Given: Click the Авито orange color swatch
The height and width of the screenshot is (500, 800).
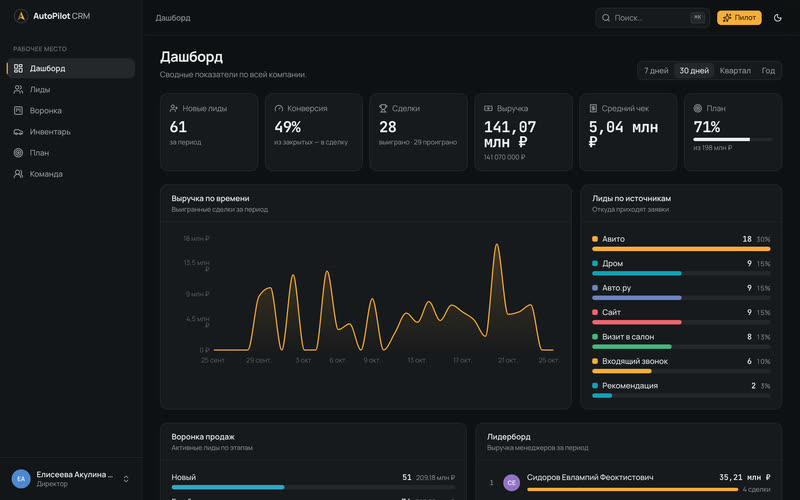Looking at the screenshot, I should click(595, 239).
